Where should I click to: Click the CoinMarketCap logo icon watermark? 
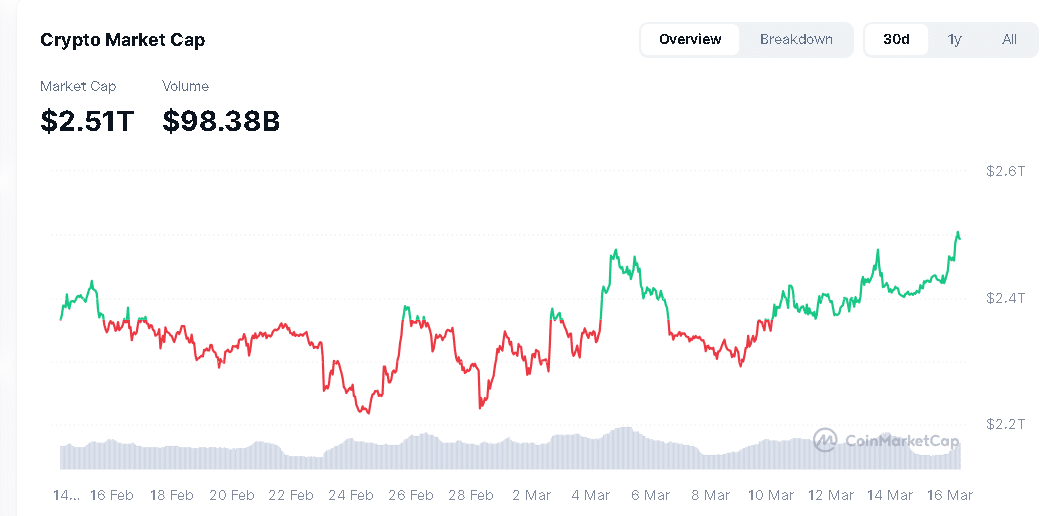825,440
